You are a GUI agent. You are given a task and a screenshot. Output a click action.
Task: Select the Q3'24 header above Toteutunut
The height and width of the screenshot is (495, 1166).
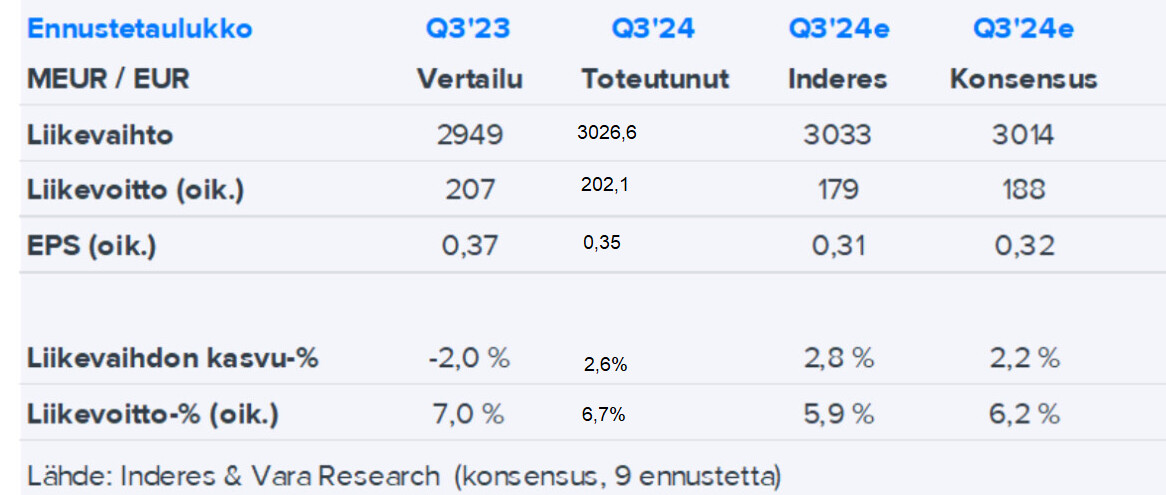tap(653, 29)
